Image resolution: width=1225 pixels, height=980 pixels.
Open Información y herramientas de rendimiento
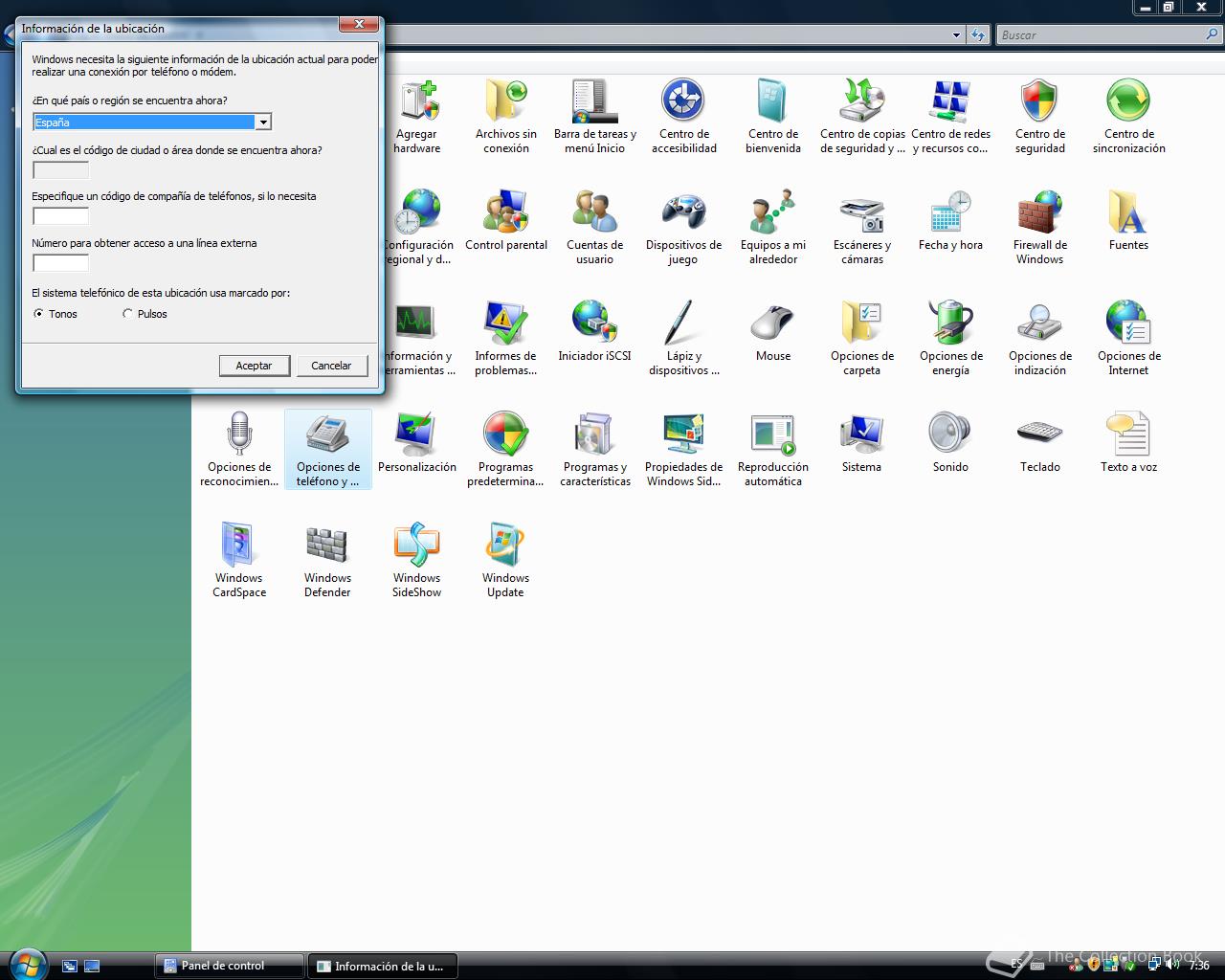(x=418, y=339)
